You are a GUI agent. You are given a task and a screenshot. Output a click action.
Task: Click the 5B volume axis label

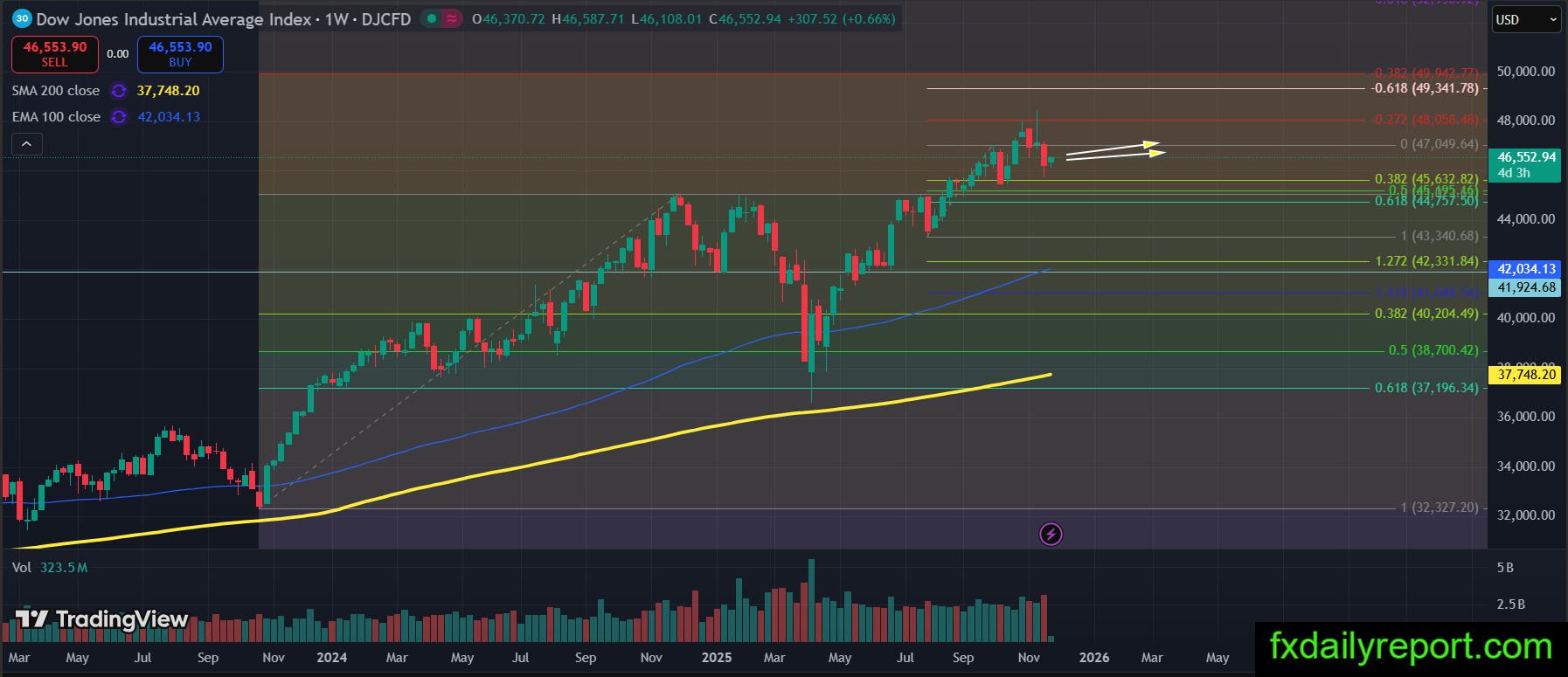(x=1505, y=568)
